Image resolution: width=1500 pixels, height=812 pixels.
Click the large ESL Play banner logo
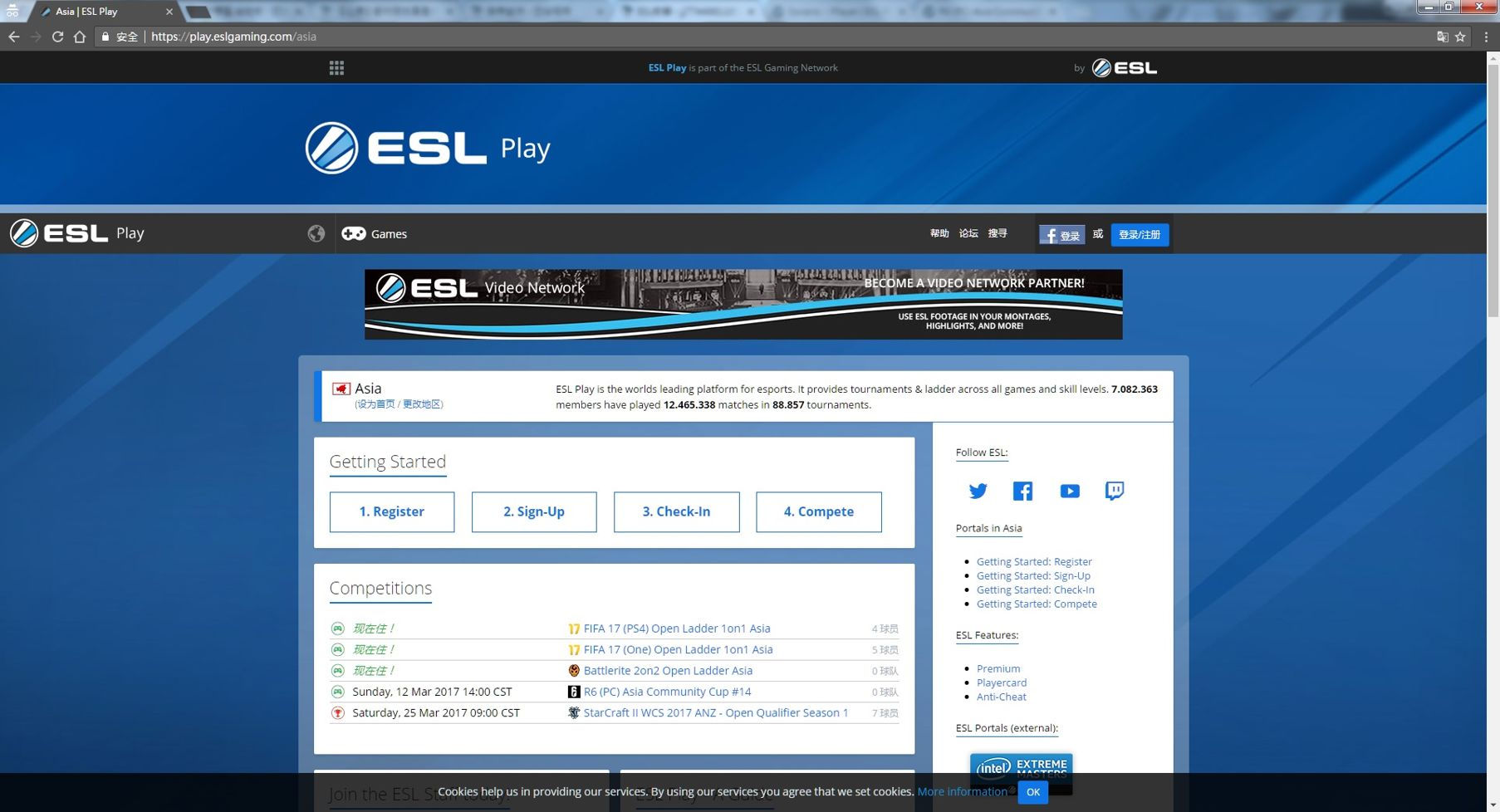coord(428,148)
